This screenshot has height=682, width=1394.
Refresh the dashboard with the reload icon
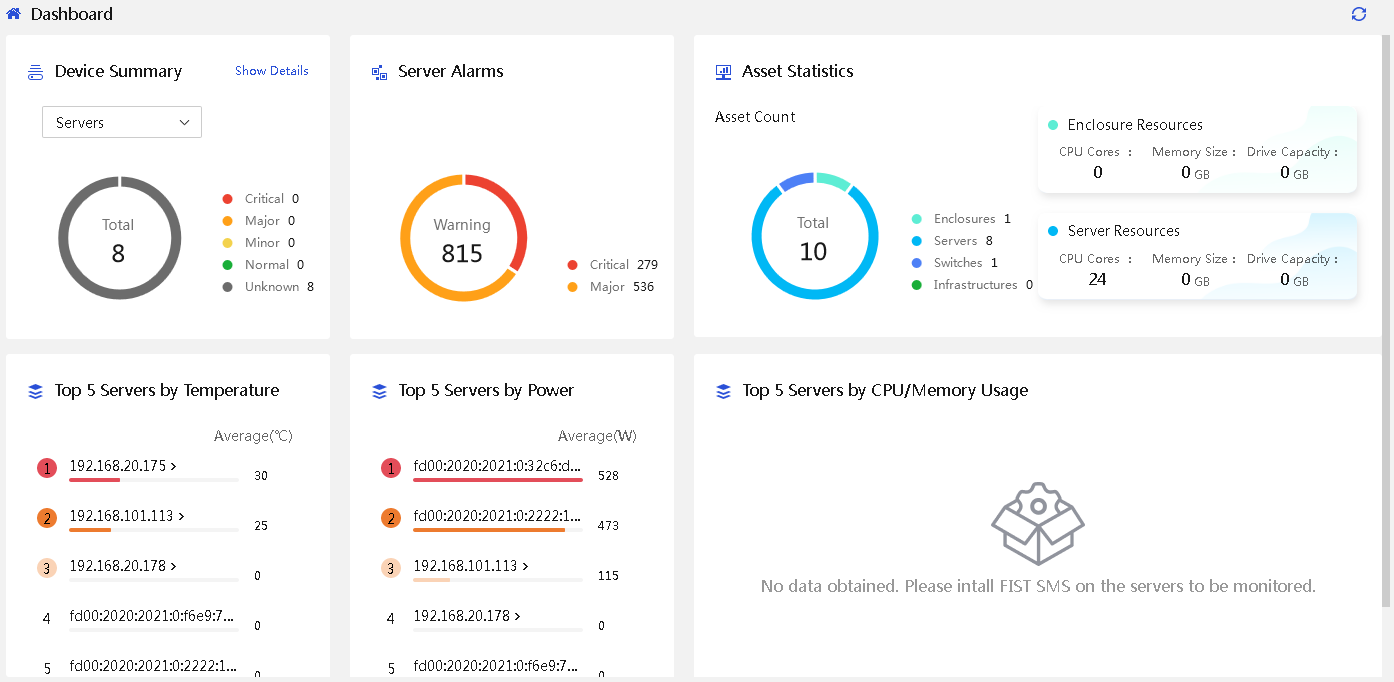pyautogui.click(x=1358, y=14)
